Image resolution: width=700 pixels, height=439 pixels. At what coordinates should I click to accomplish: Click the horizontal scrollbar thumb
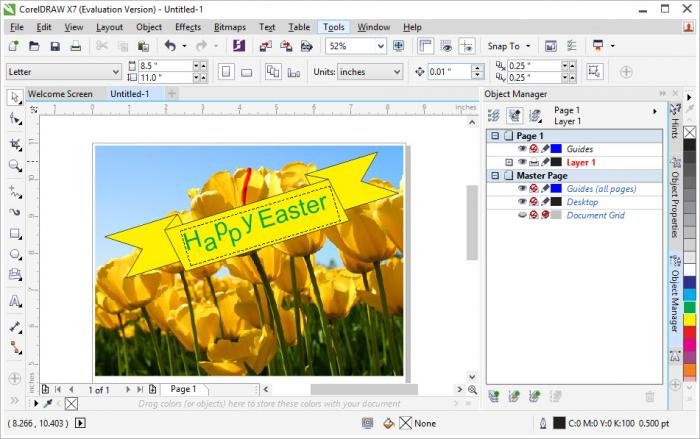click(364, 389)
